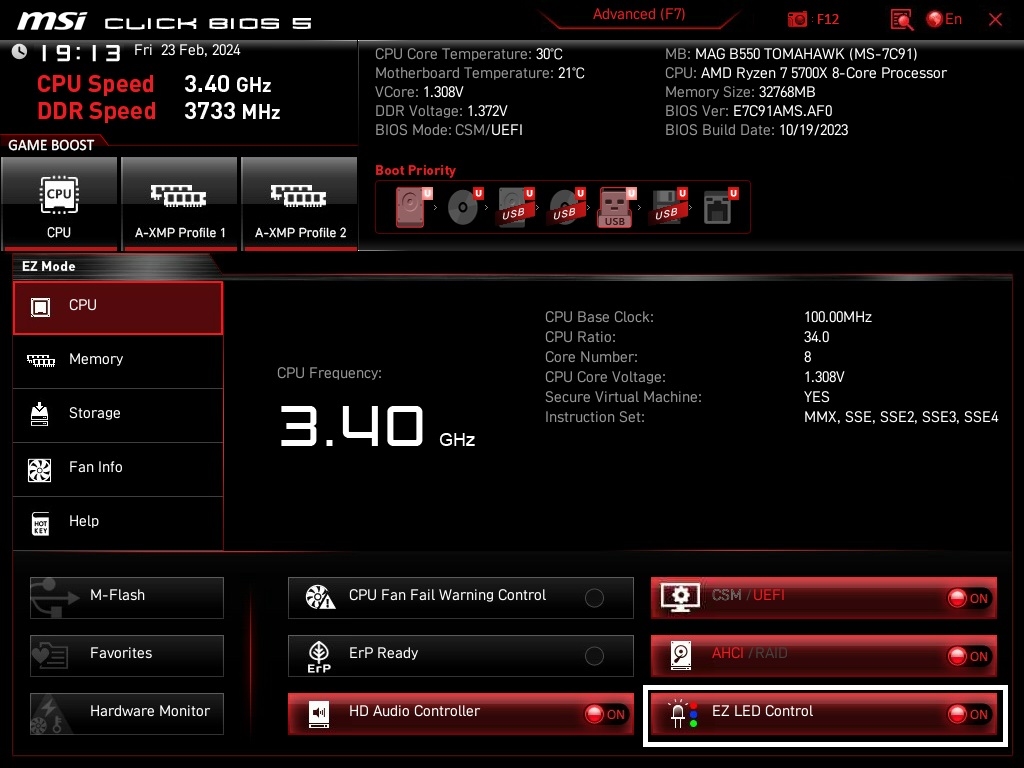Click the GAME BOOST CPU icon
This screenshot has height=768, width=1024.
59,203
